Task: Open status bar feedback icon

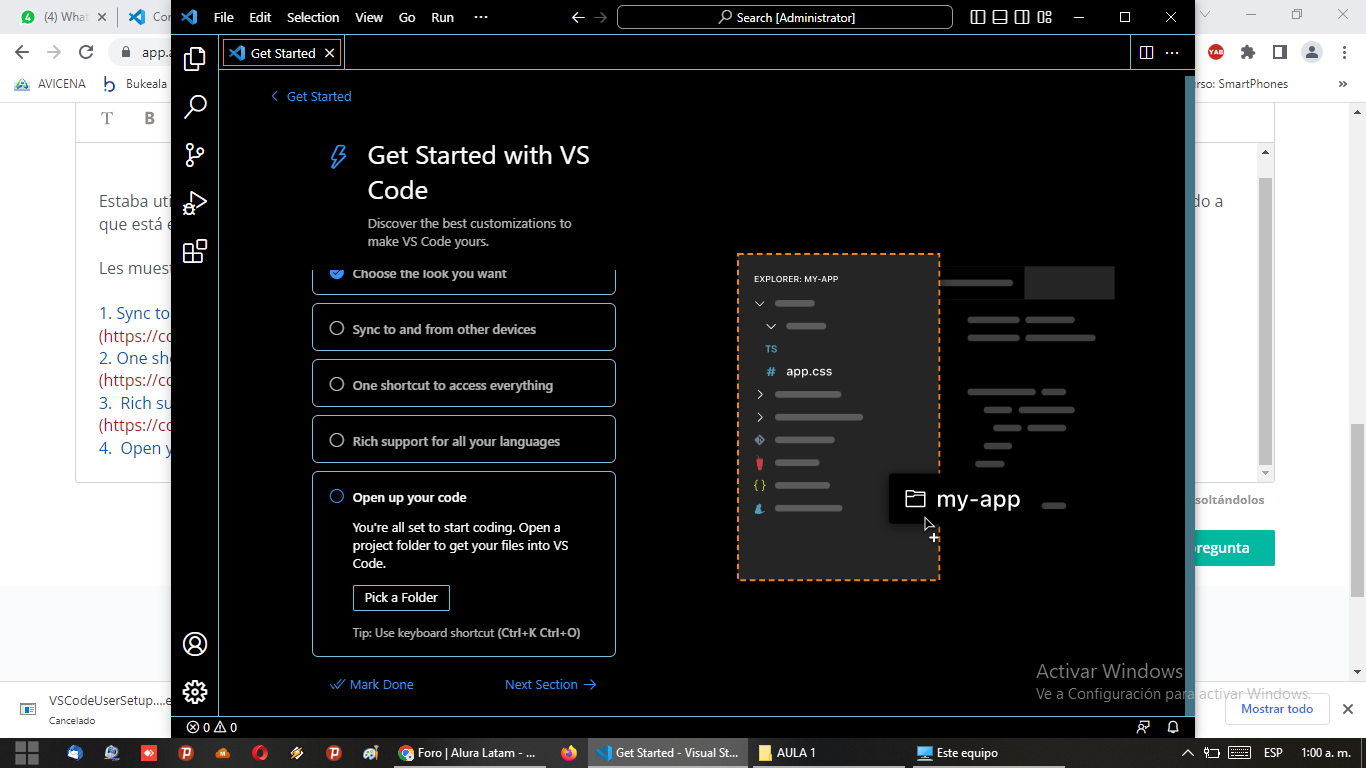Action: pyautogui.click(x=1143, y=727)
